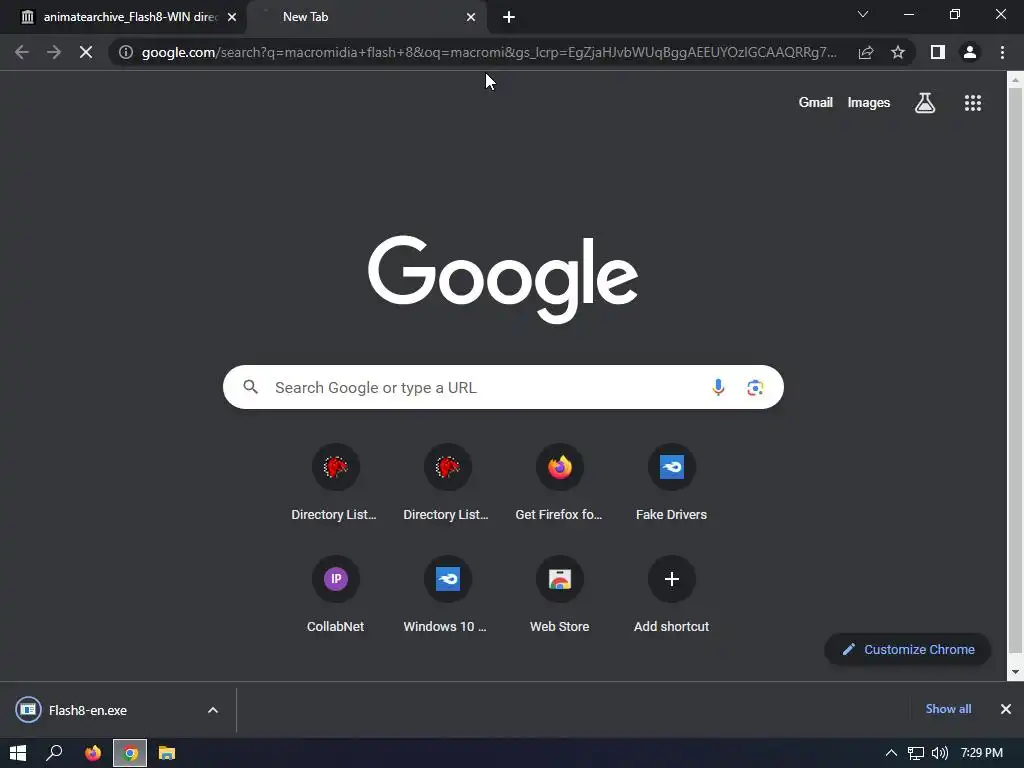Open the tab search dropdown arrow

(x=863, y=14)
